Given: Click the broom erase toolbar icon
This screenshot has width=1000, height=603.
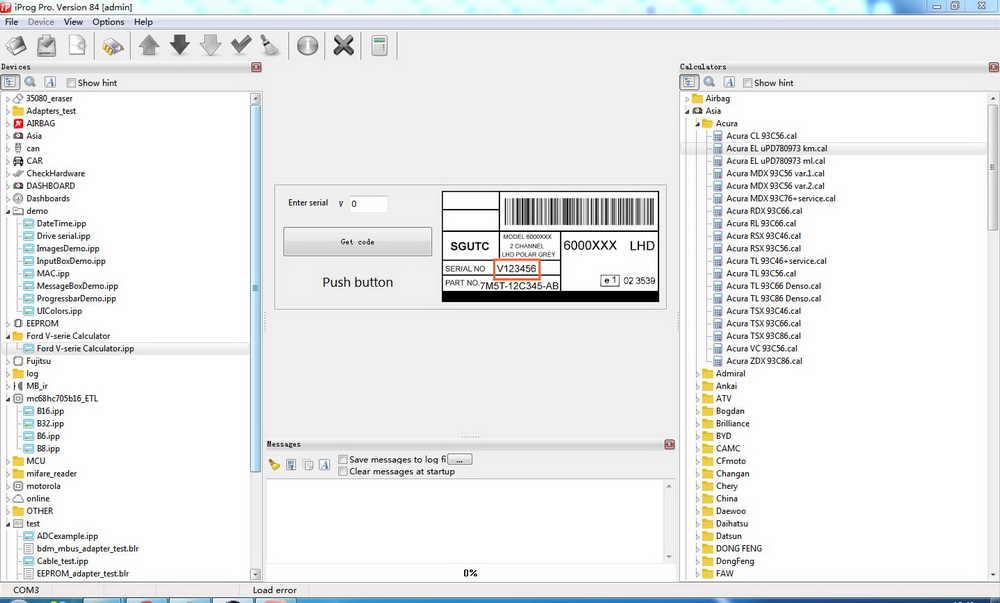Looking at the screenshot, I should (x=270, y=46).
